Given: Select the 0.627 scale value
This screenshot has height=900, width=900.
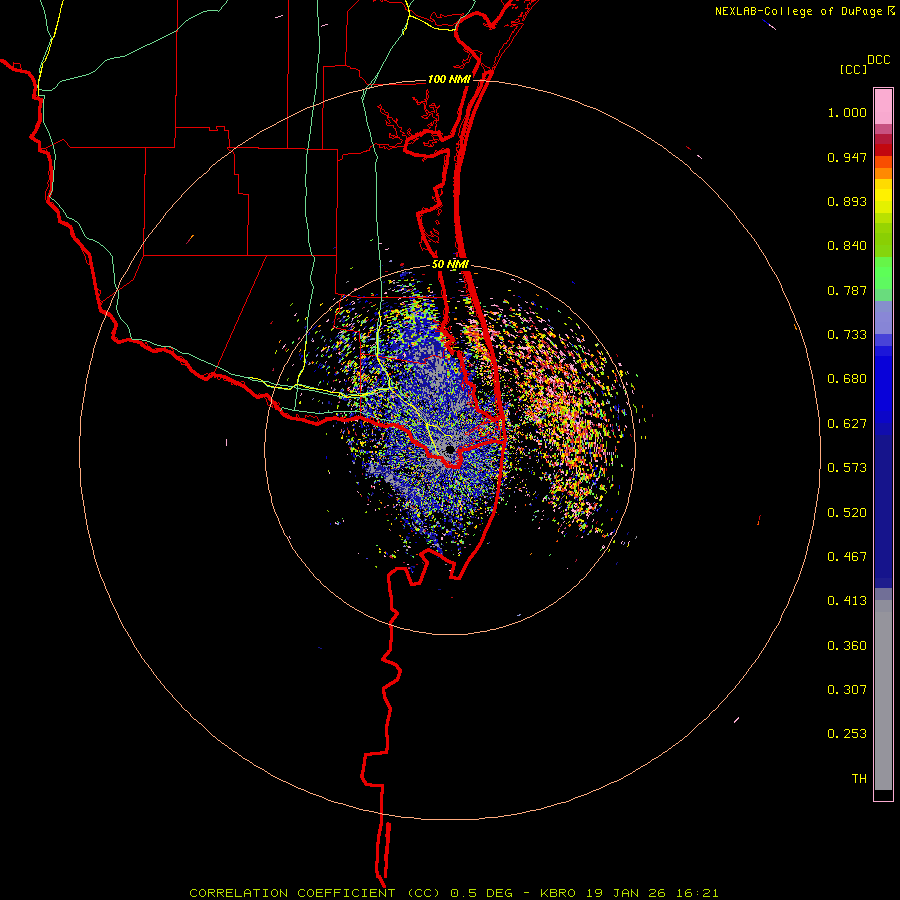Looking at the screenshot, I should click(x=847, y=424).
